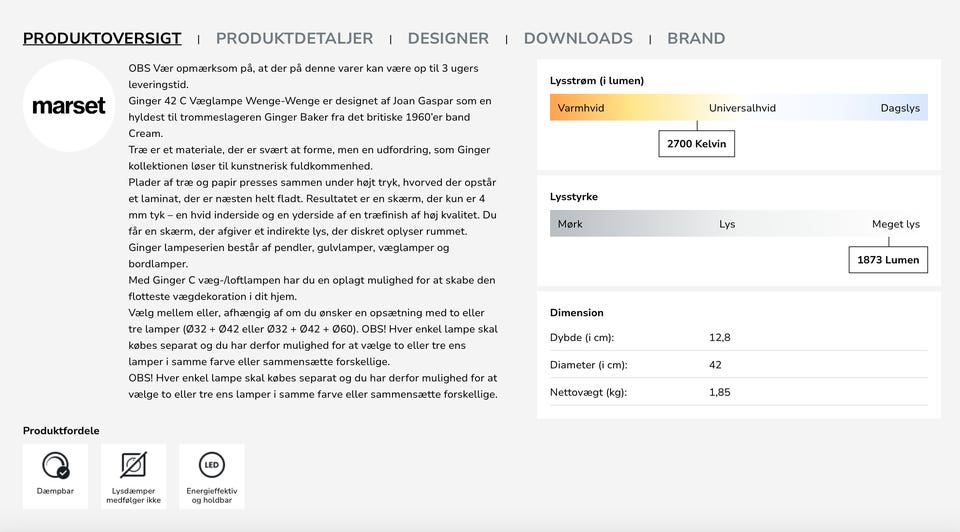The image size is (960, 532).
Task: Click the Lysstrøm (i lumen) heading
Action: pyautogui.click(x=597, y=81)
